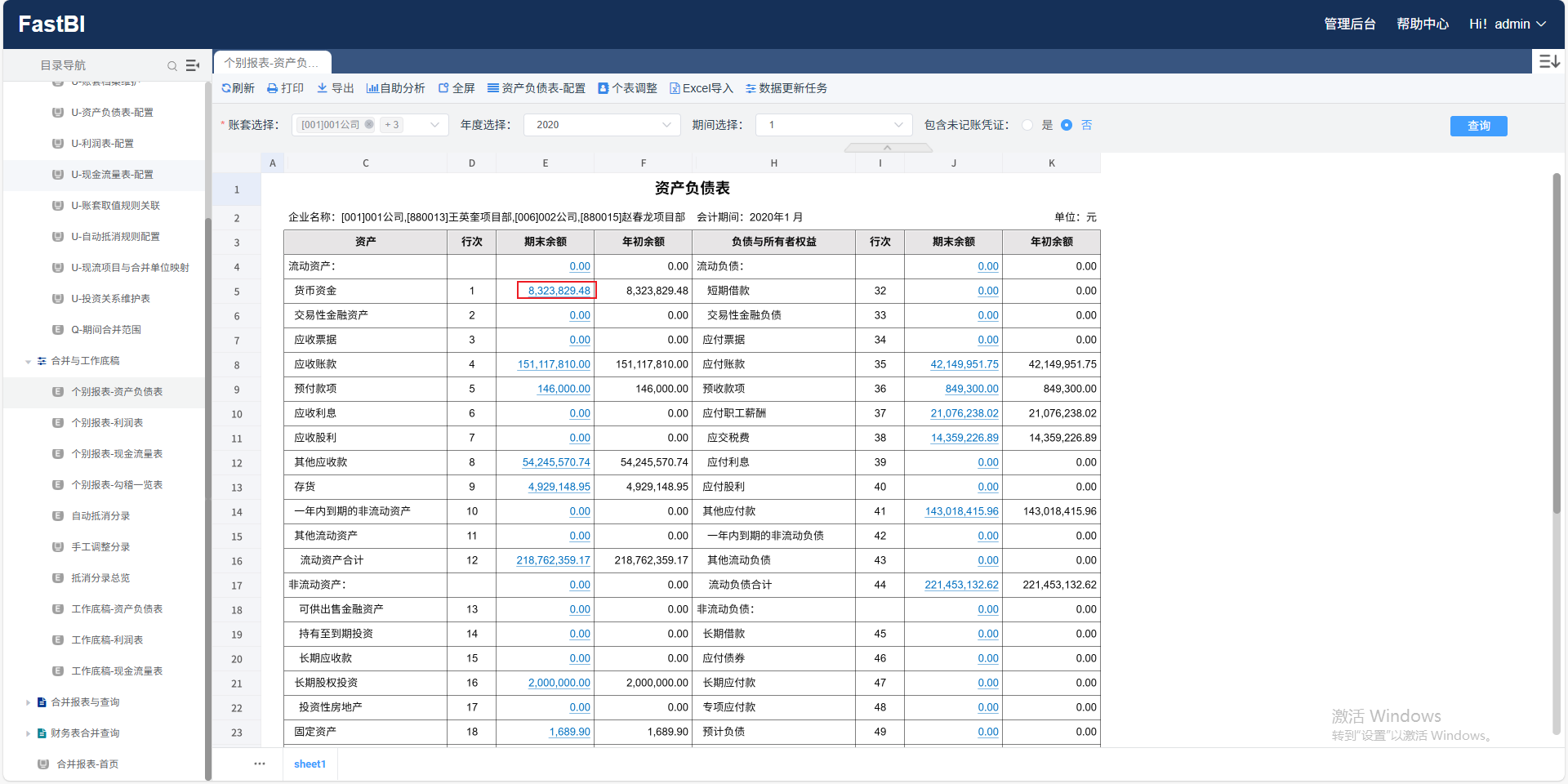Viewport: 1568px width, 784px height.
Task: Click the refresh (刷新) toolbar icon
Action: coord(226,88)
